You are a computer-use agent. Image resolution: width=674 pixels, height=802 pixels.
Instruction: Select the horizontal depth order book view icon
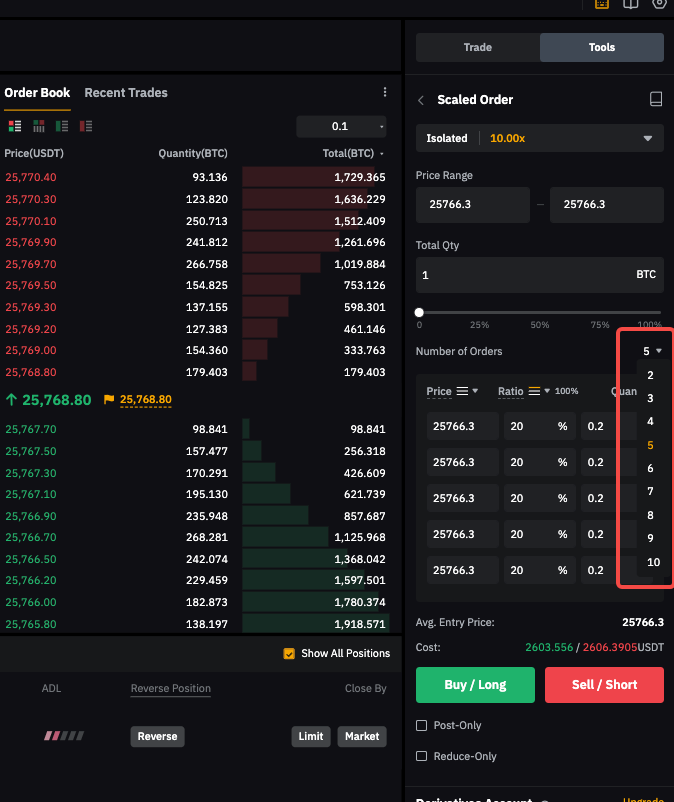(39, 126)
